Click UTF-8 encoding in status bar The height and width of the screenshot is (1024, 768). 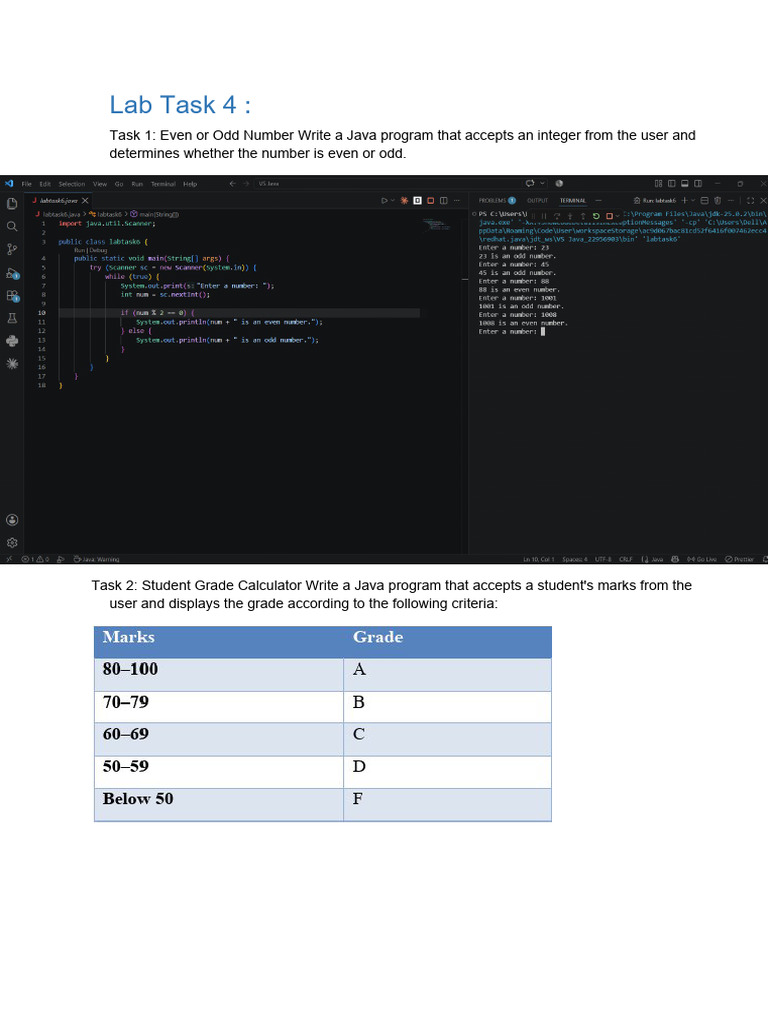(x=603, y=559)
